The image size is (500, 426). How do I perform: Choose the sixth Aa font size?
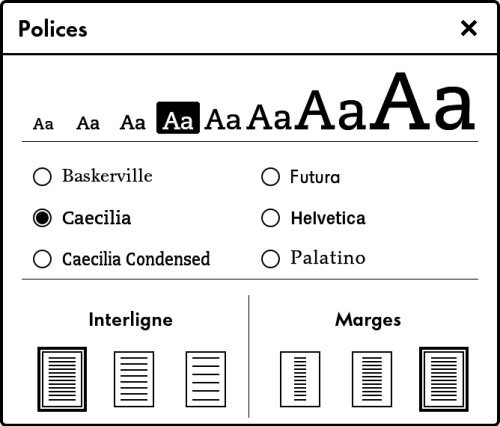269,117
